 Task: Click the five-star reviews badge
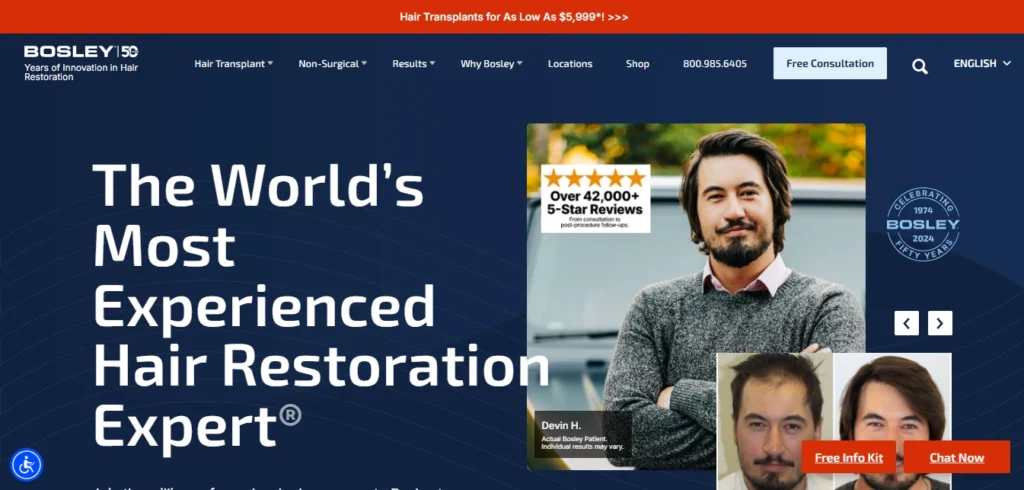coord(595,198)
